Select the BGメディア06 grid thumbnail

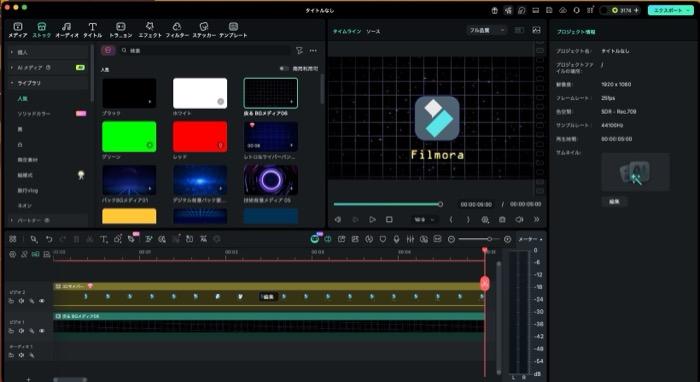click(x=271, y=93)
